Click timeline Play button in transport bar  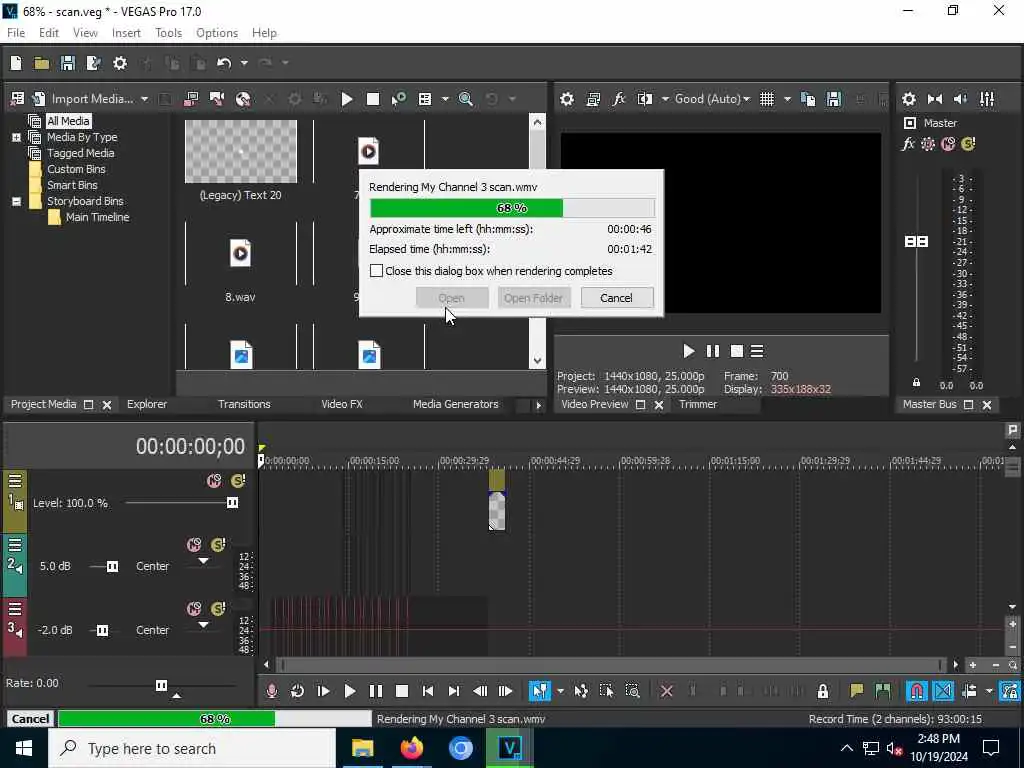click(x=349, y=691)
